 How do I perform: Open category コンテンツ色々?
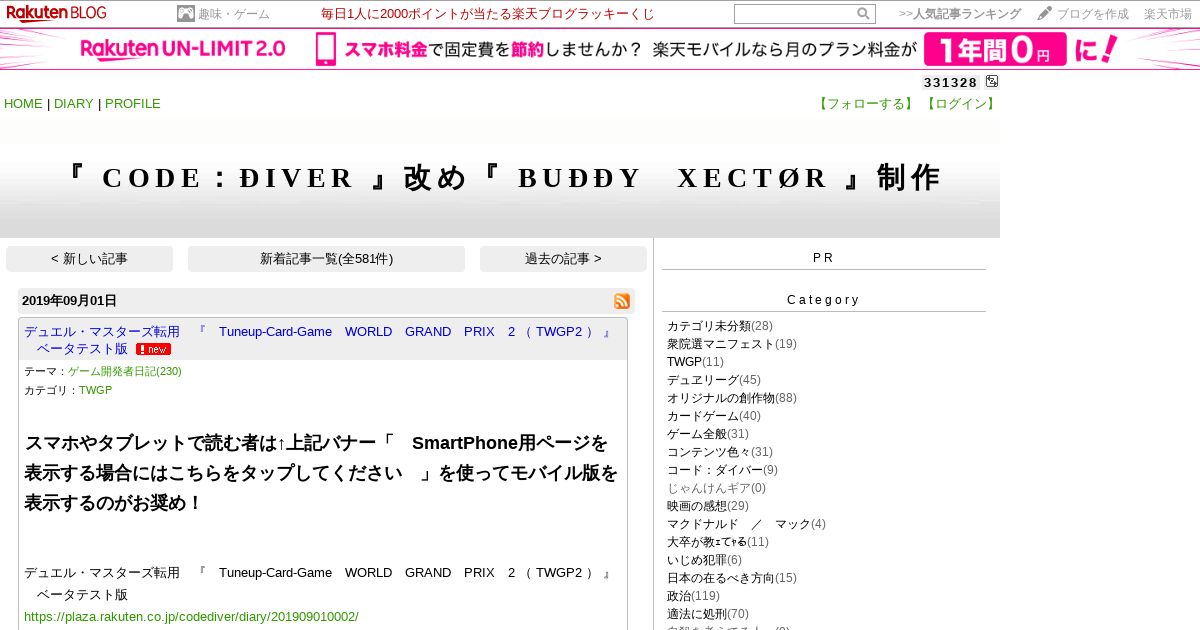[709, 452]
